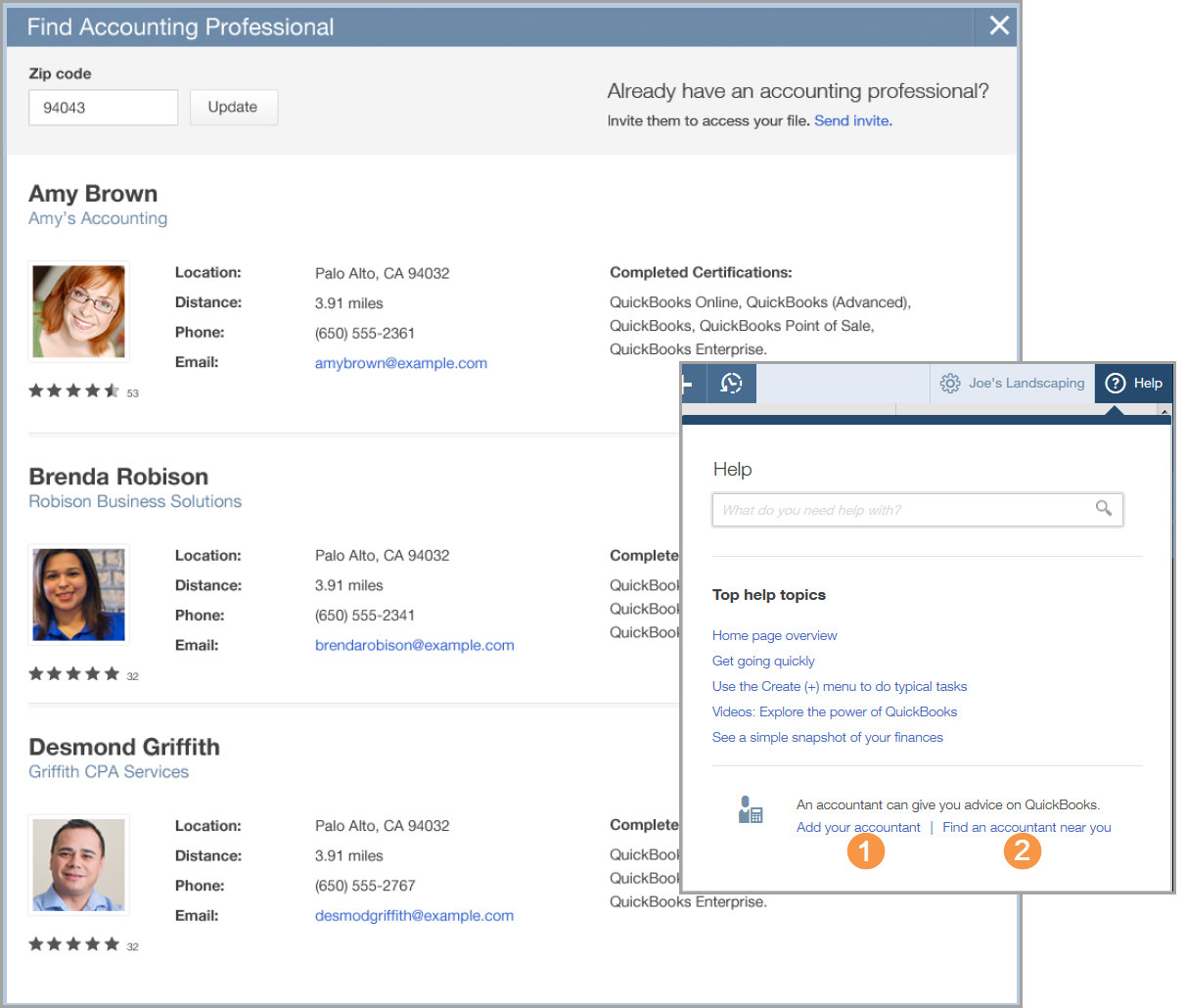Open Home page overview help topic

(775, 635)
